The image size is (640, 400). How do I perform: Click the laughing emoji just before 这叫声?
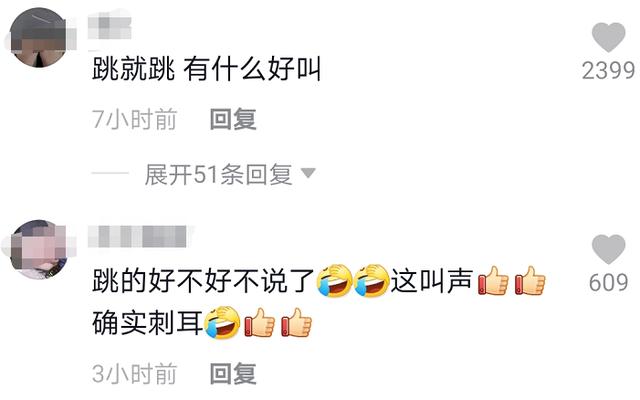(x=371, y=281)
